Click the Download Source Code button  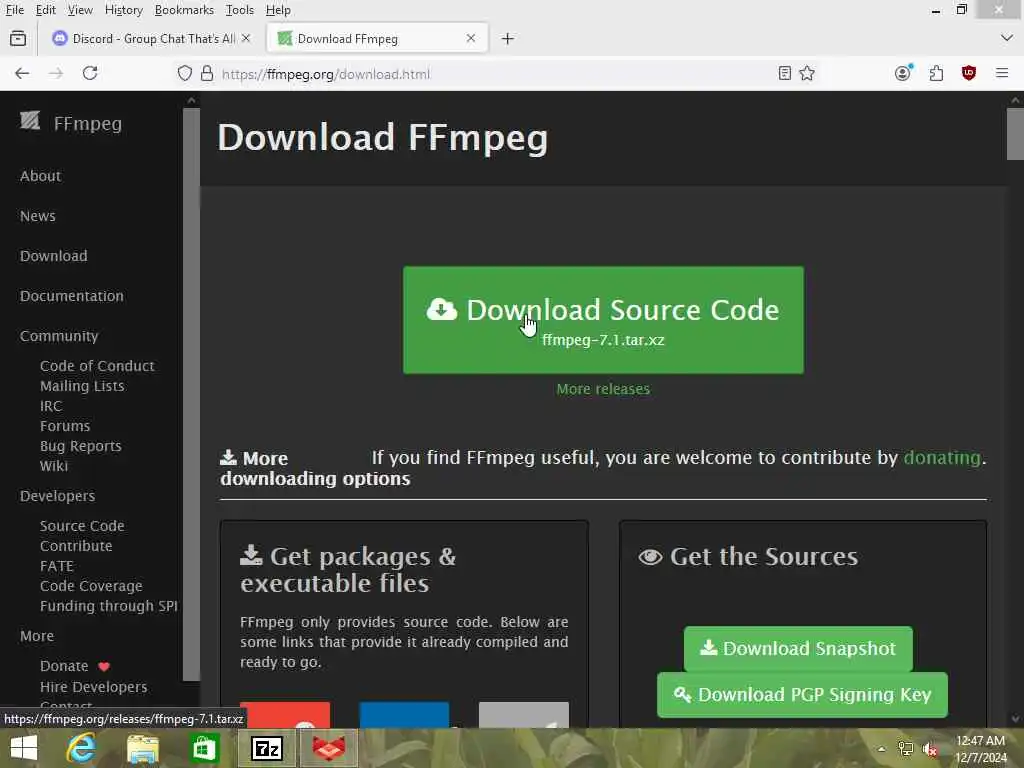[x=603, y=320]
